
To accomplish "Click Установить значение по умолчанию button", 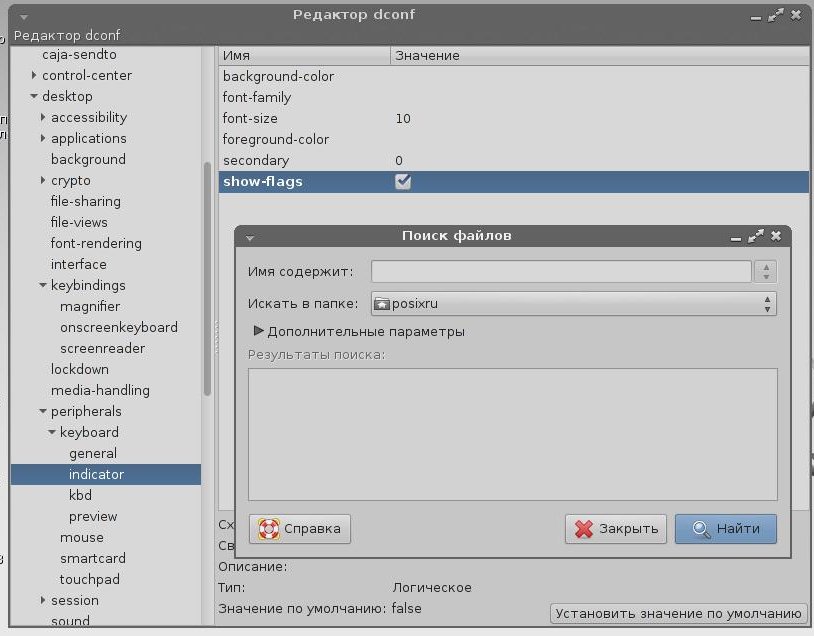I will click(x=679, y=614).
